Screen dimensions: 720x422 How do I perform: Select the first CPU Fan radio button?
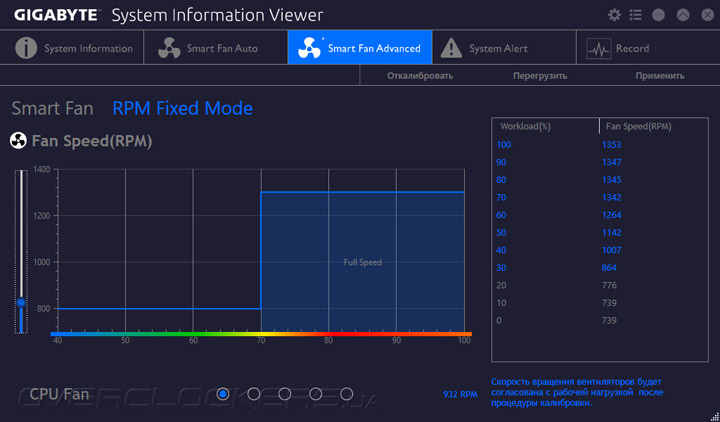tap(223, 394)
